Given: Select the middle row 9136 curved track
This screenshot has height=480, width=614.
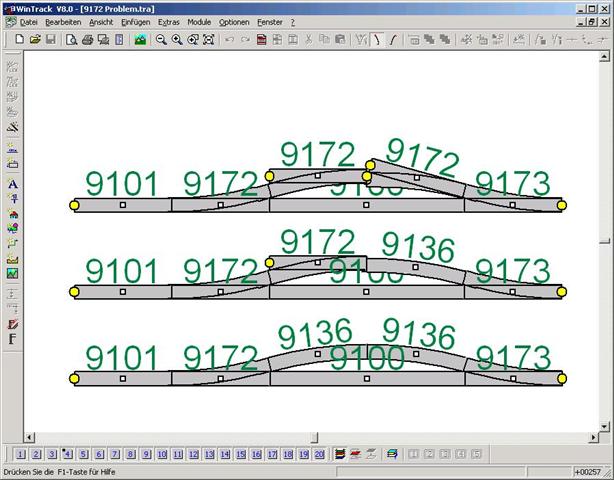Looking at the screenshot, I should (x=415, y=267).
